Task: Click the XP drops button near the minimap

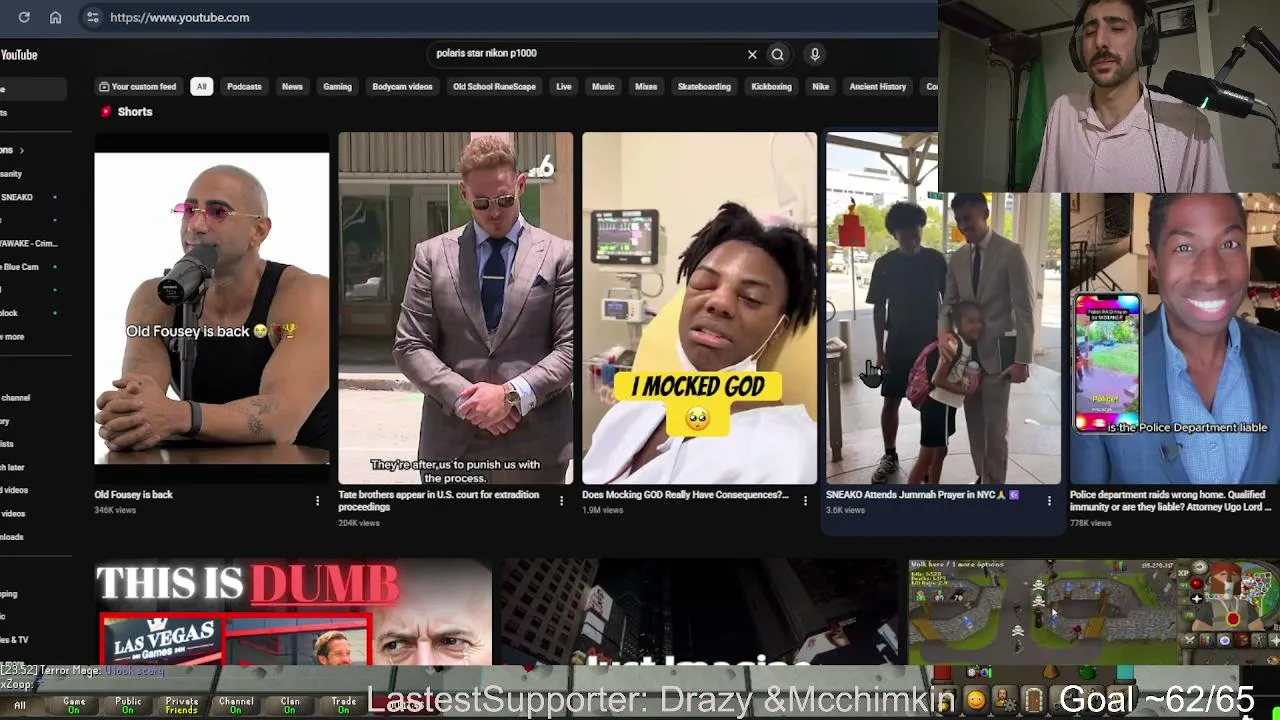Action: click(x=1184, y=574)
